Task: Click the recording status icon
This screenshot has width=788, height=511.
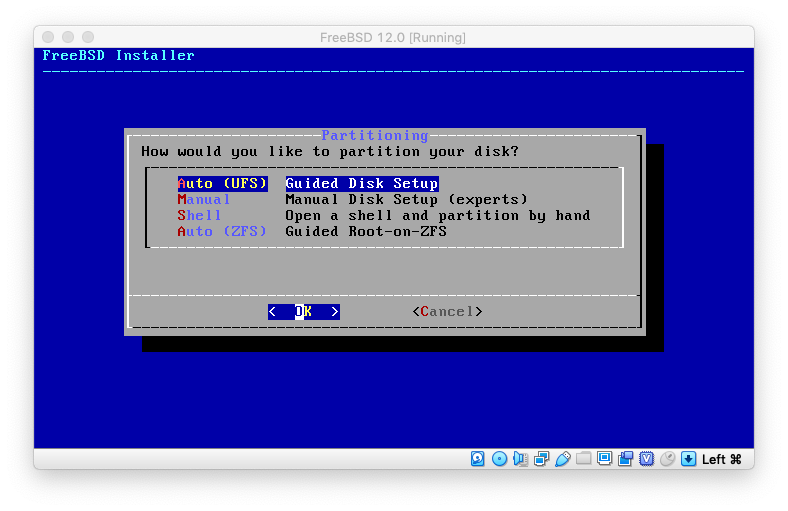Action: coord(625,459)
